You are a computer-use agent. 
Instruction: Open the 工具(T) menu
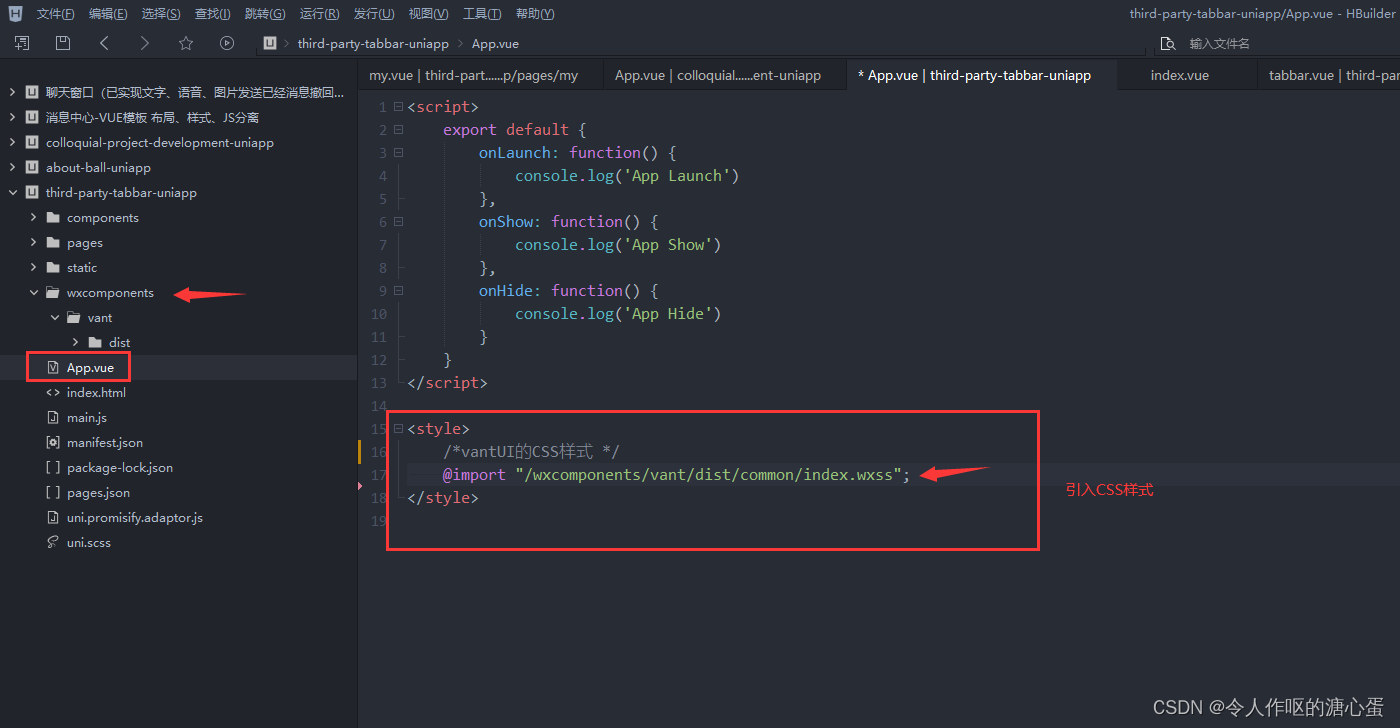point(482,14)
